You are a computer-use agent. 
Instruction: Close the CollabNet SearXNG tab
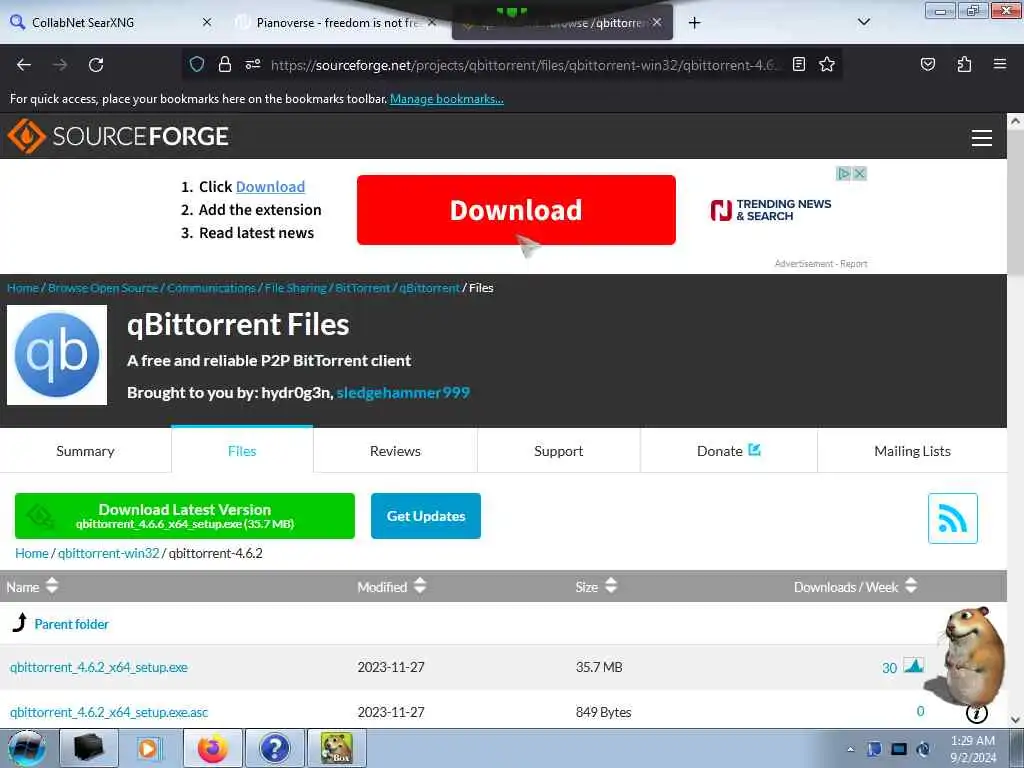click(206, 23)
